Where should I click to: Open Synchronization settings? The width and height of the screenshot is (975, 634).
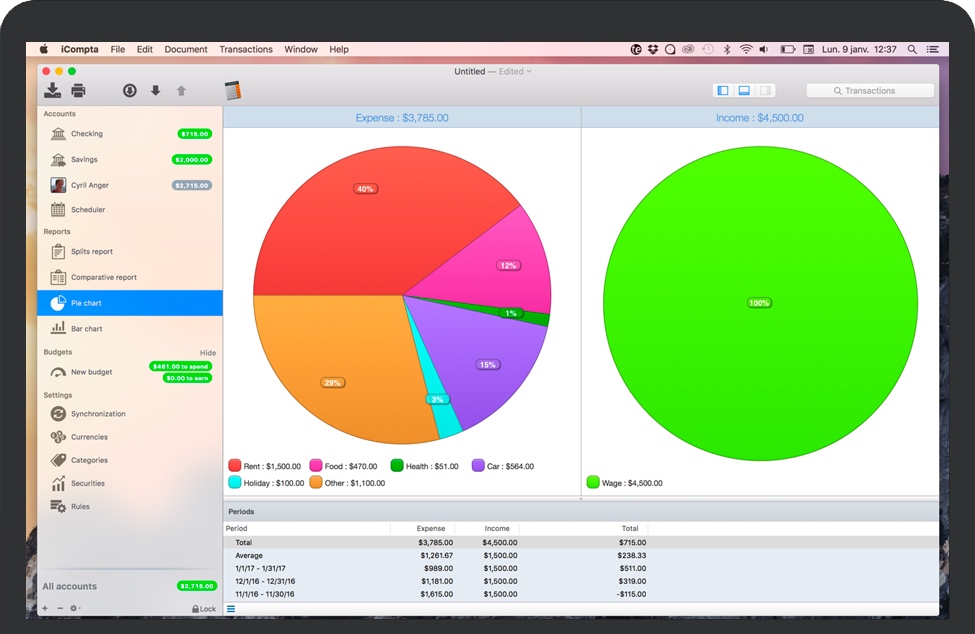[x=97, y=414]
